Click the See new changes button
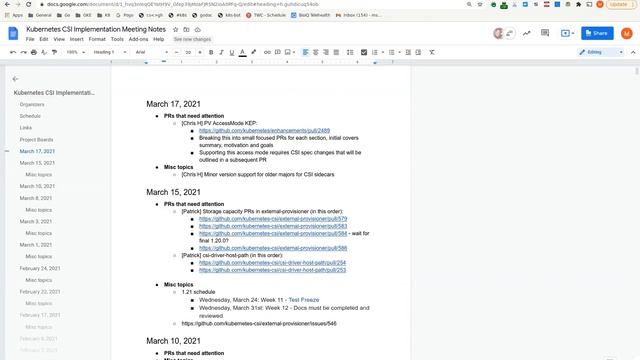Image resolution: width=640 pixels, height=360 pixels. click(192, 39)
